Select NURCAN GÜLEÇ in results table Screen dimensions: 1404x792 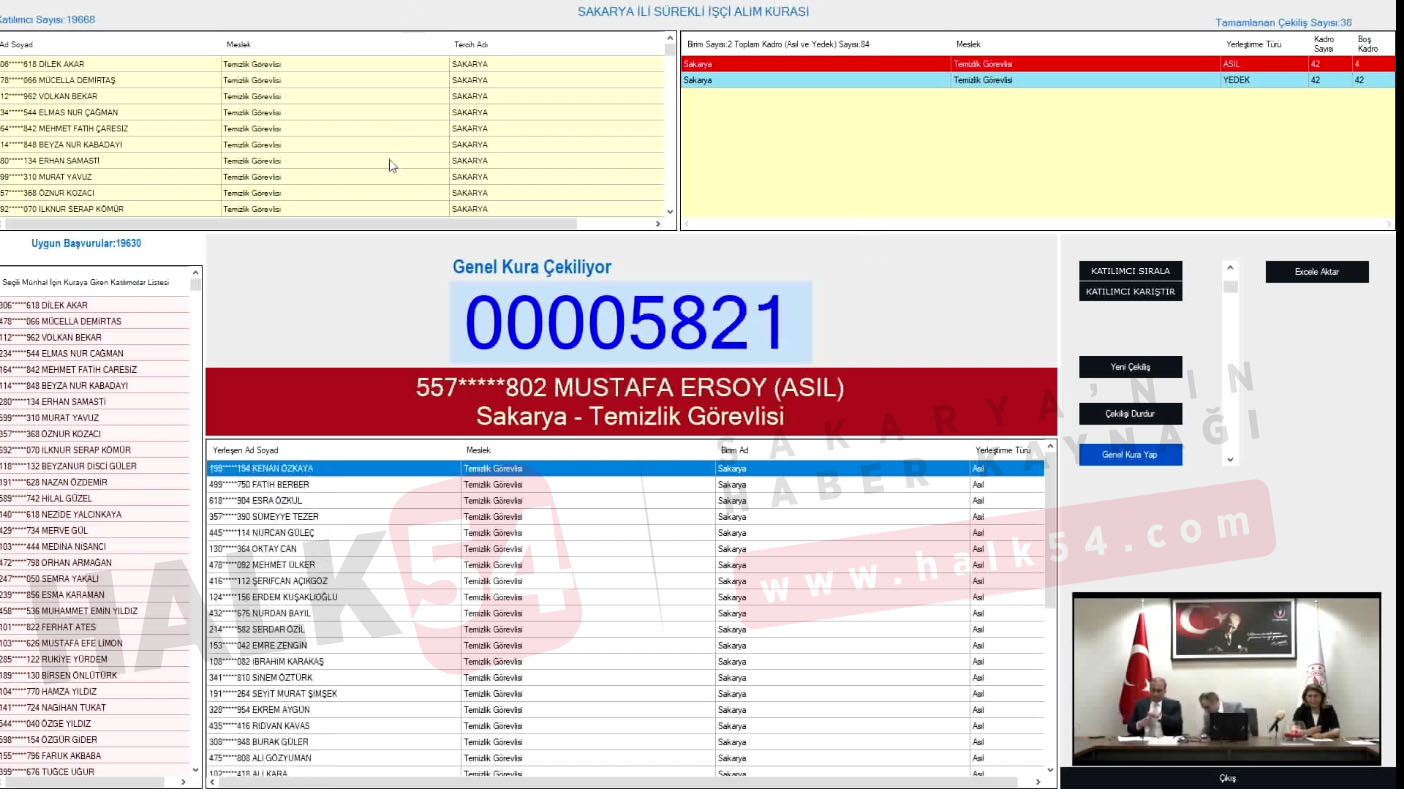coord(625,533)
